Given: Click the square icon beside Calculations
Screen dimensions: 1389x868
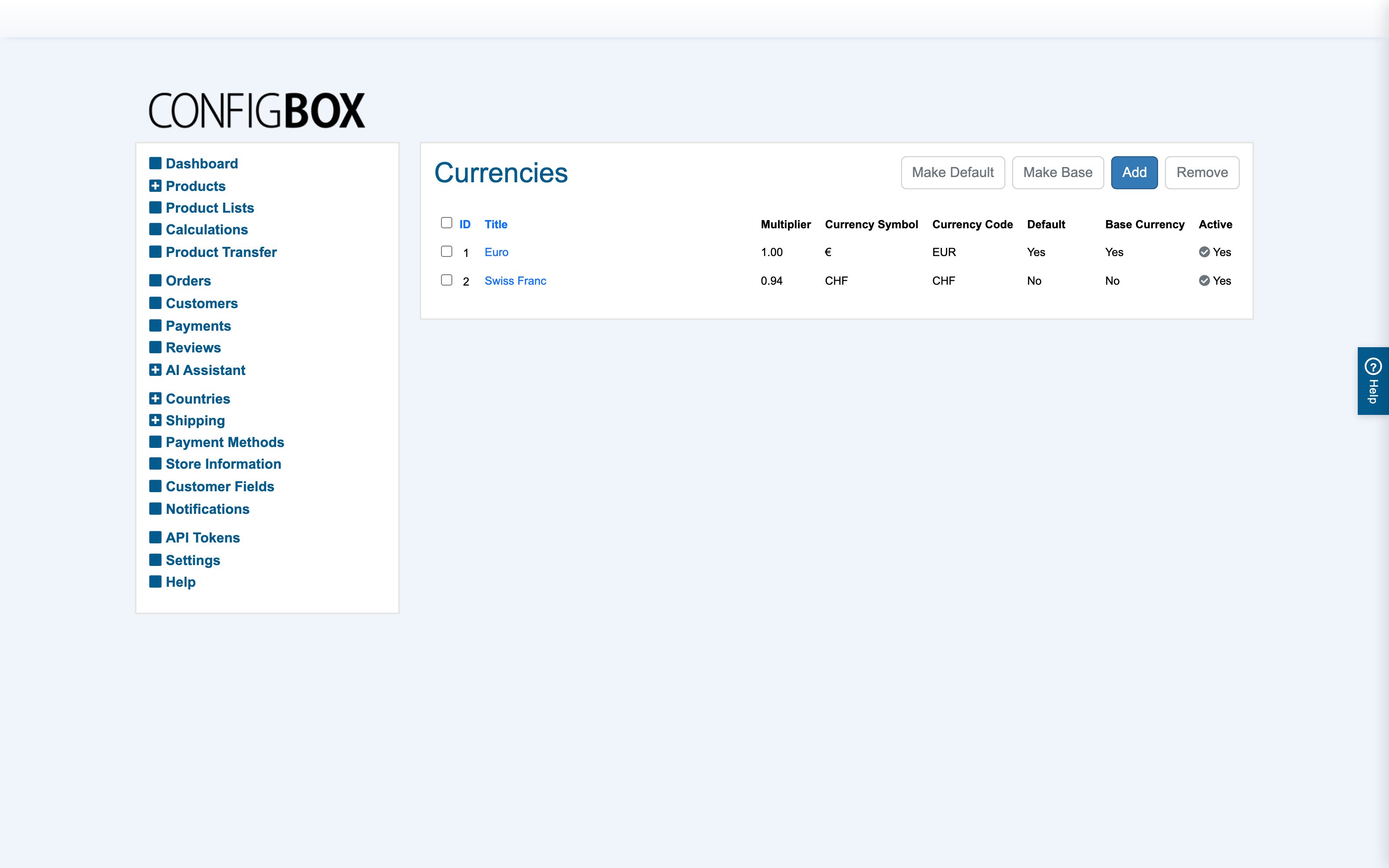Looking at the screenshot, I should (155, 229).
